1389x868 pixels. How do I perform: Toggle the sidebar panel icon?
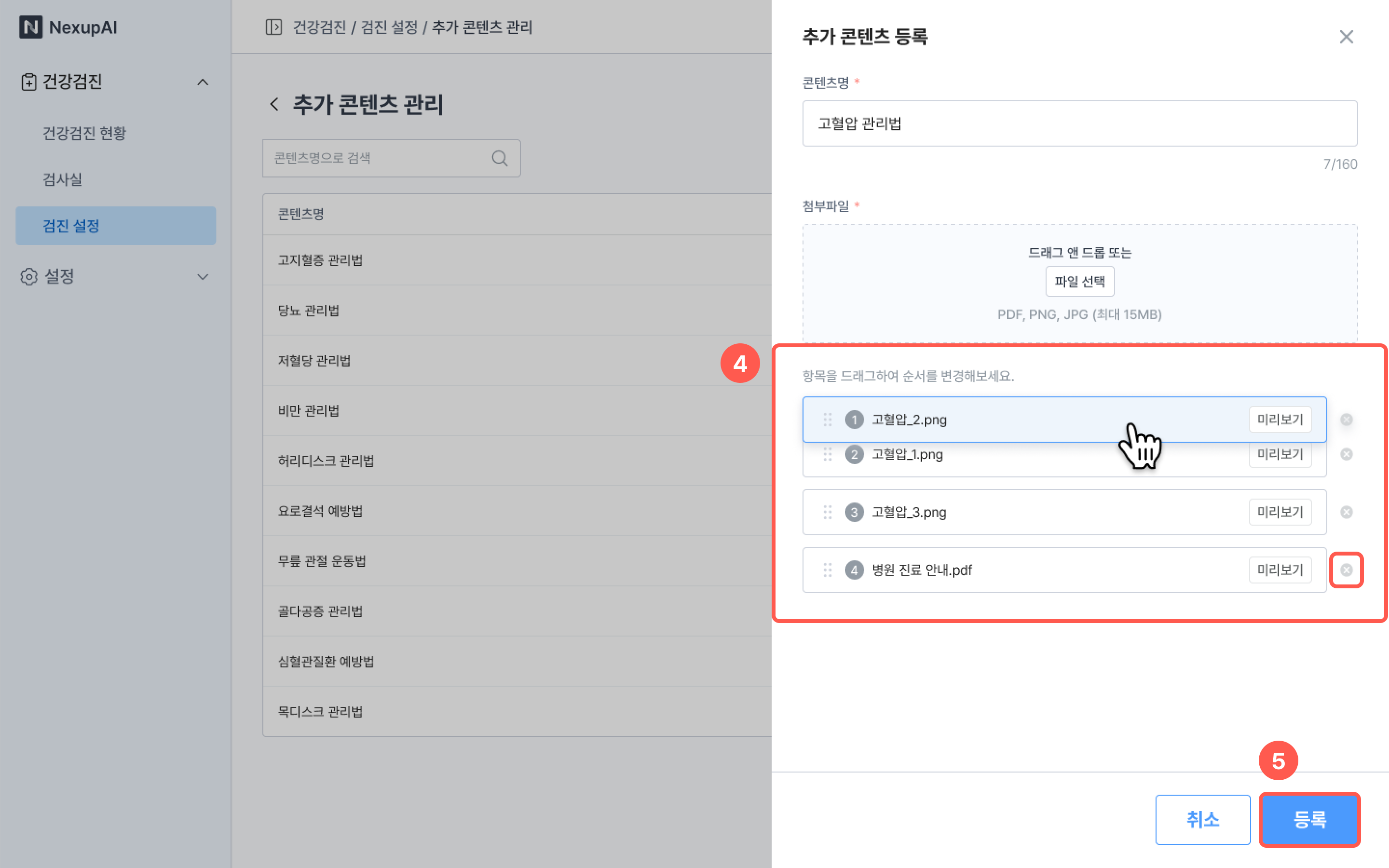point(274,27)
